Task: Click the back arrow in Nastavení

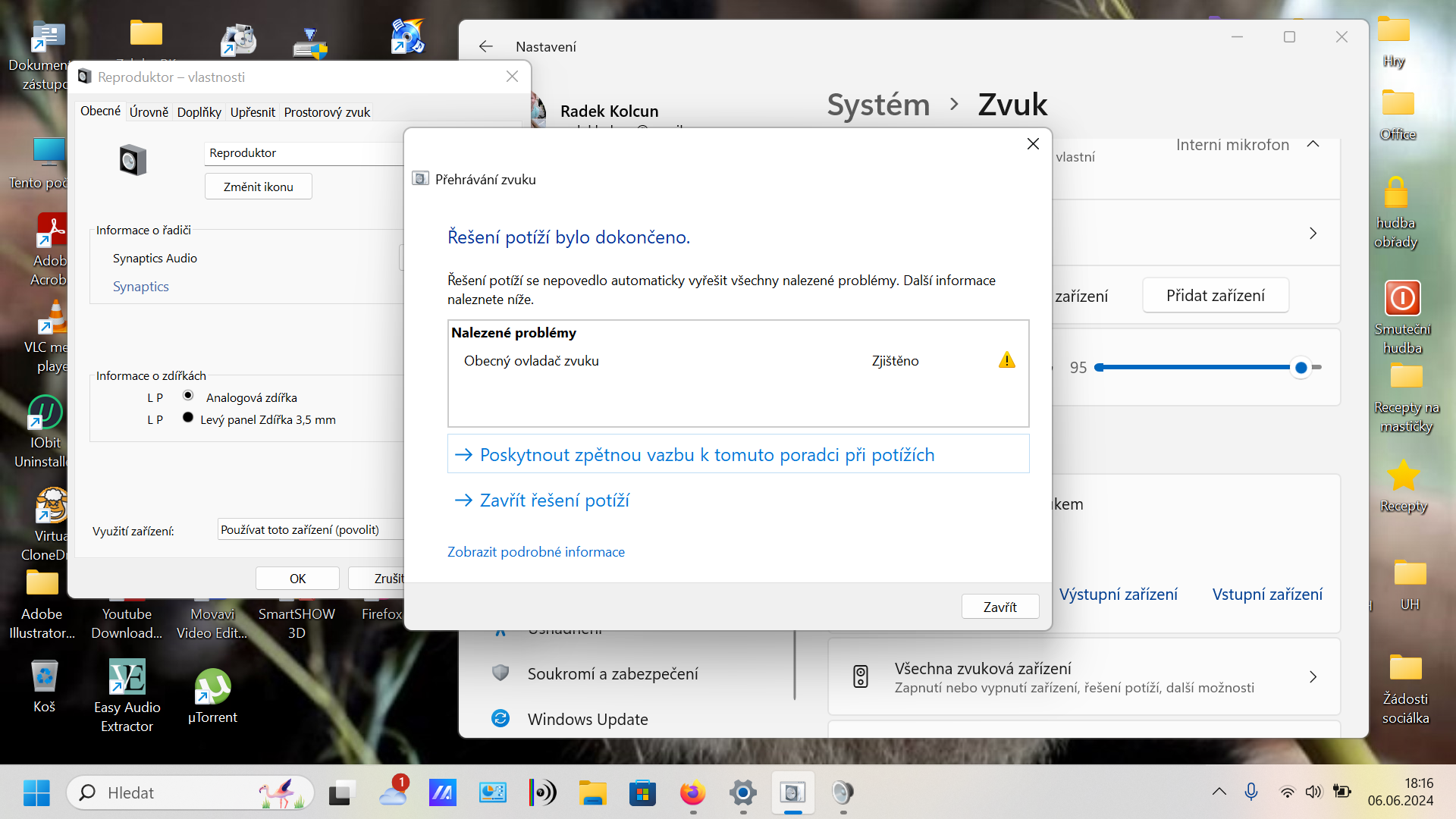Action: coord(485,46)
